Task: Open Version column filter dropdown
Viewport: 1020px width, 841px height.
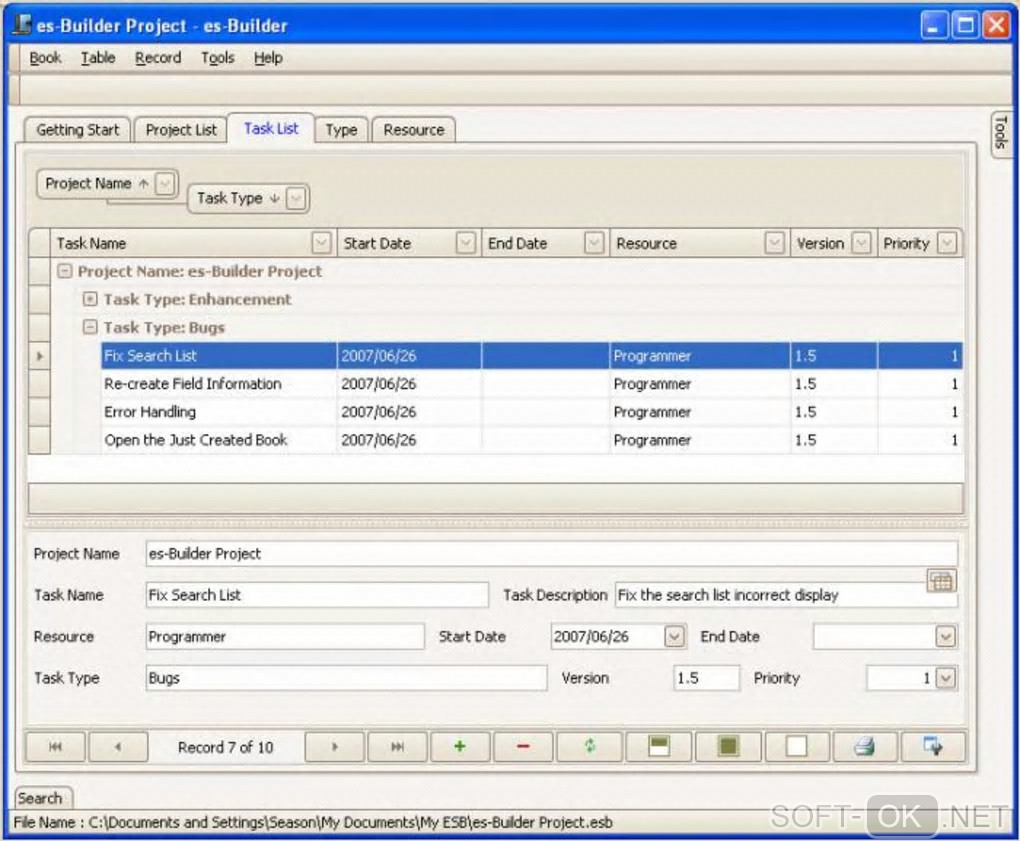Action: pos(861,243)
